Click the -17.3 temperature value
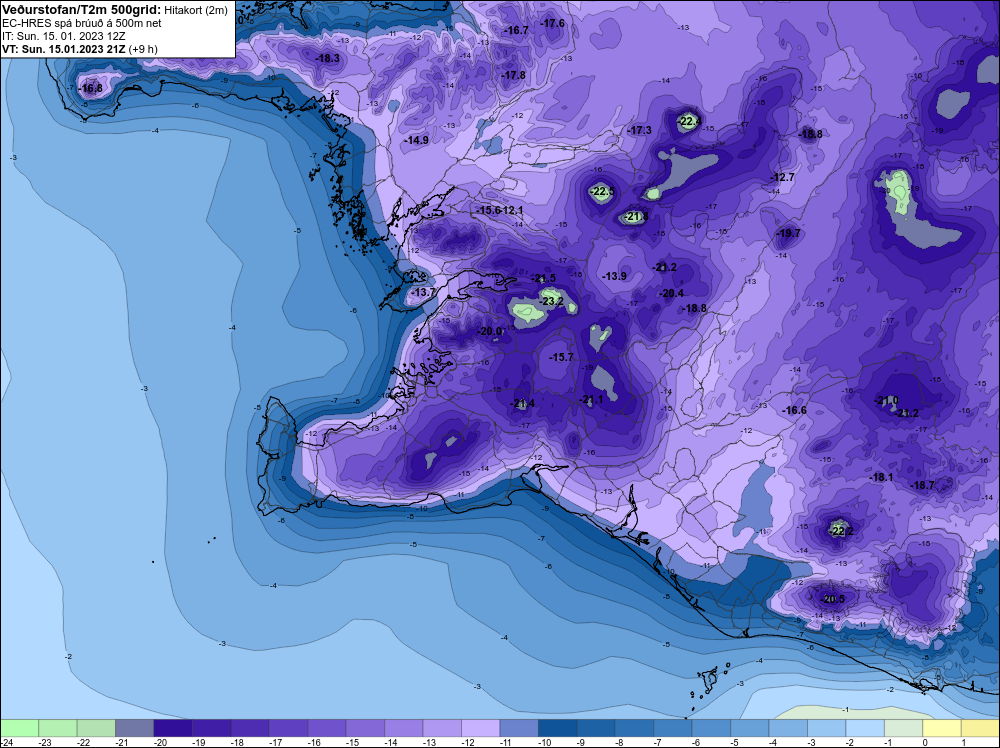This screenshot has height=748, width=1000. click(640, 130)
